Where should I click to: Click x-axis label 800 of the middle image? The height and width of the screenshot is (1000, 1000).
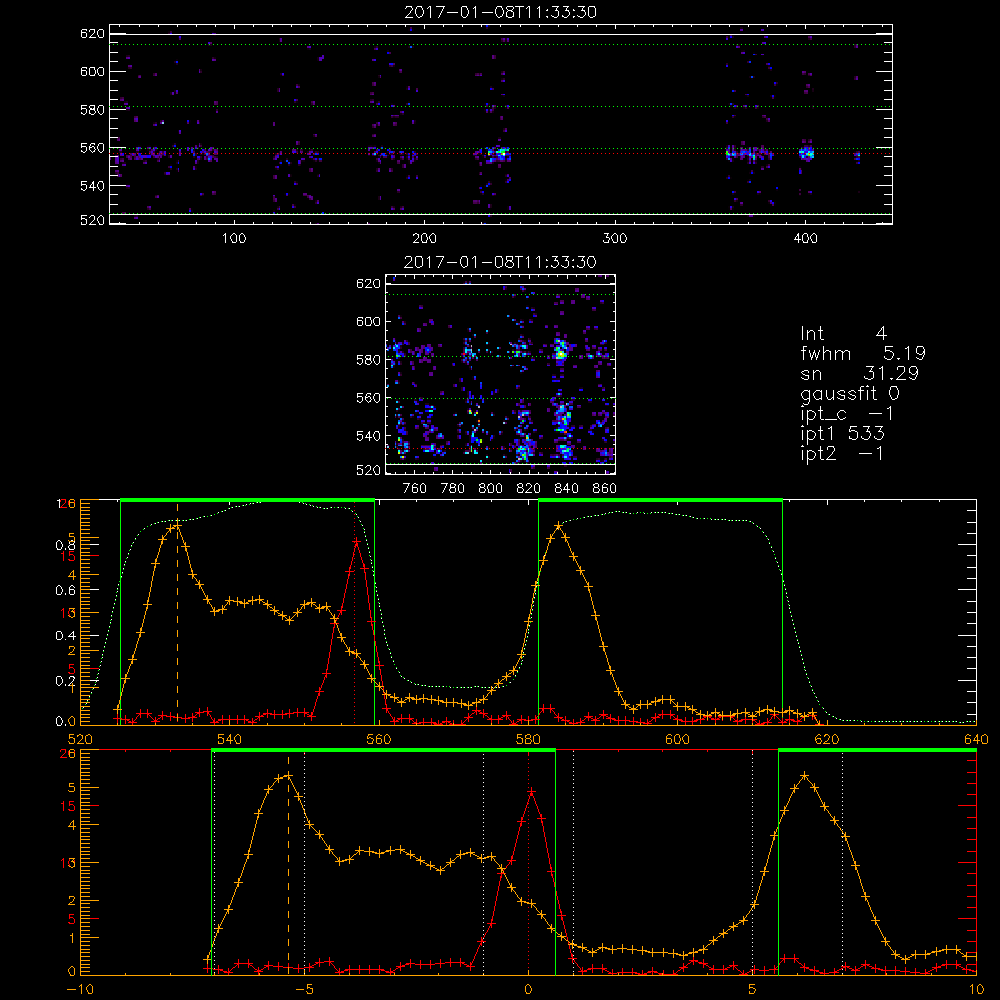490,489
